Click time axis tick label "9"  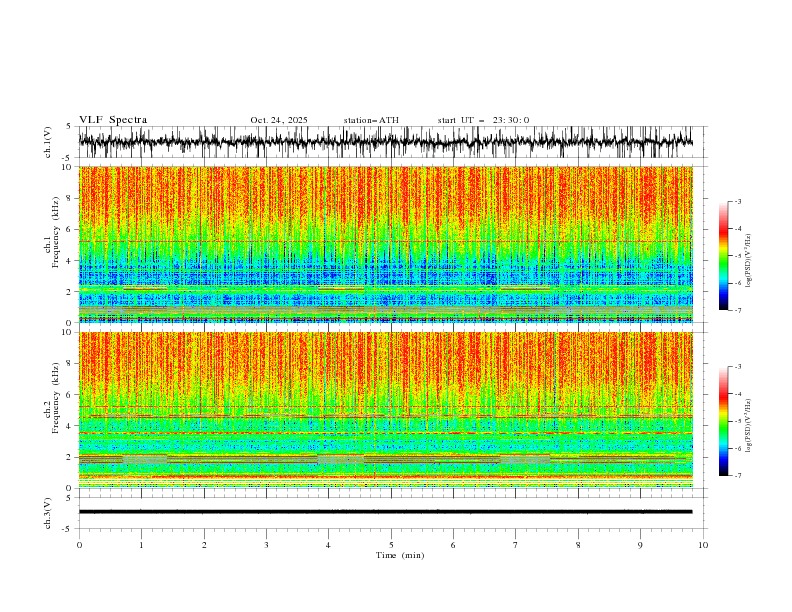[640, 545]
